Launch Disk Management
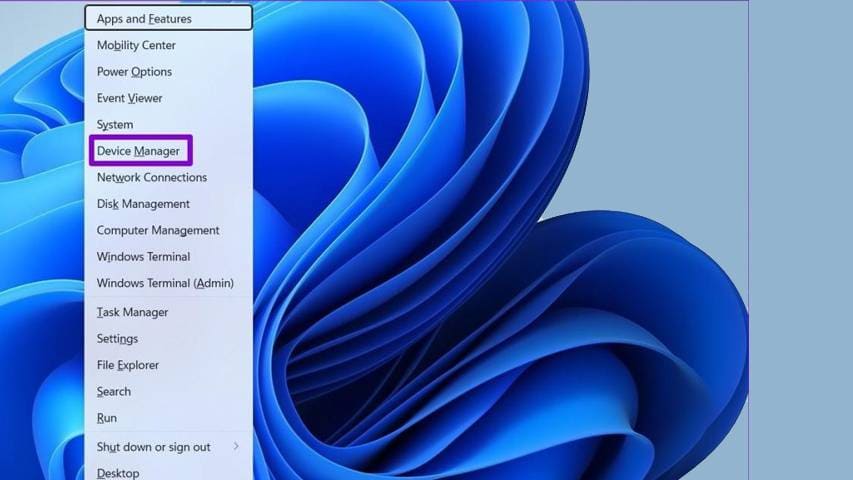 tap(169, 204)
